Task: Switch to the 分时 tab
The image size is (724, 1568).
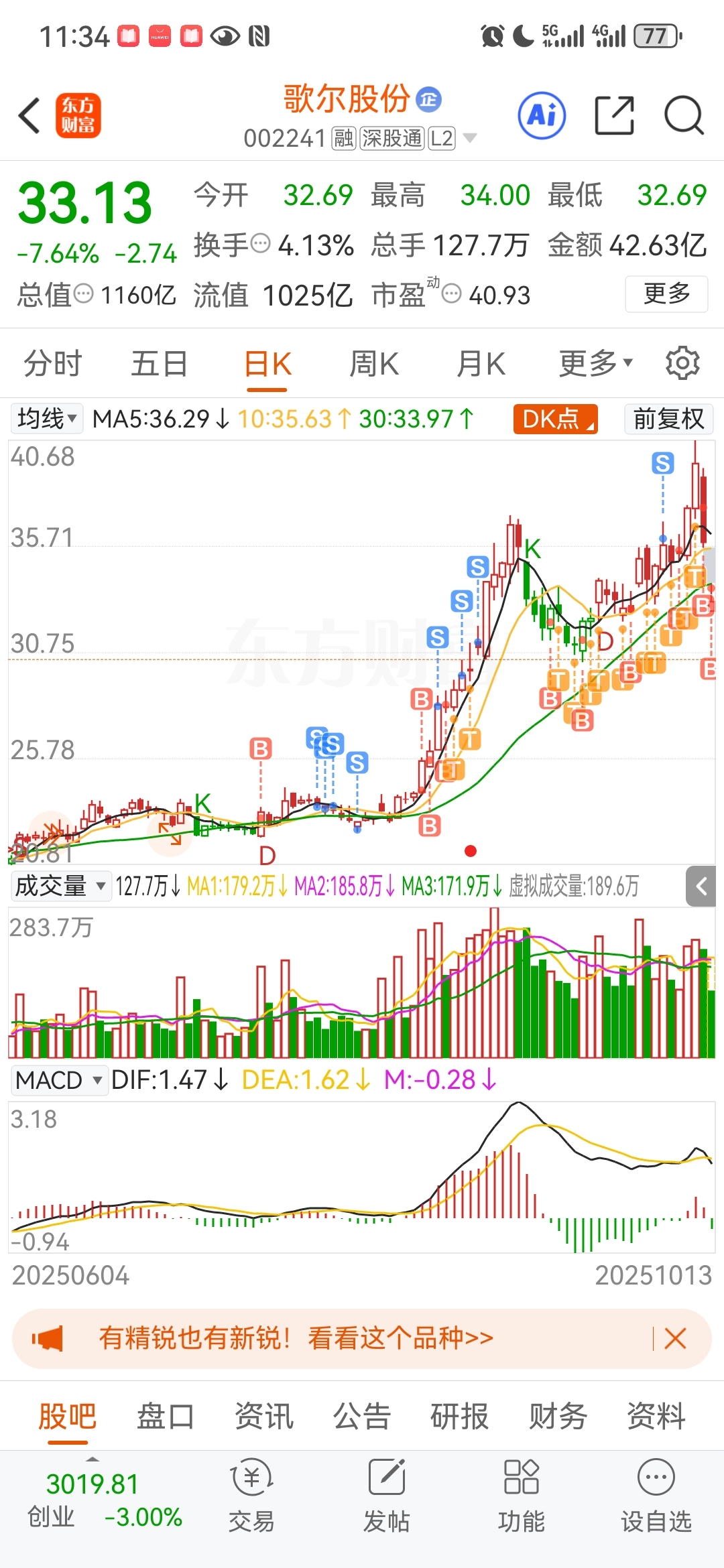Action: [x=52, y=364]
